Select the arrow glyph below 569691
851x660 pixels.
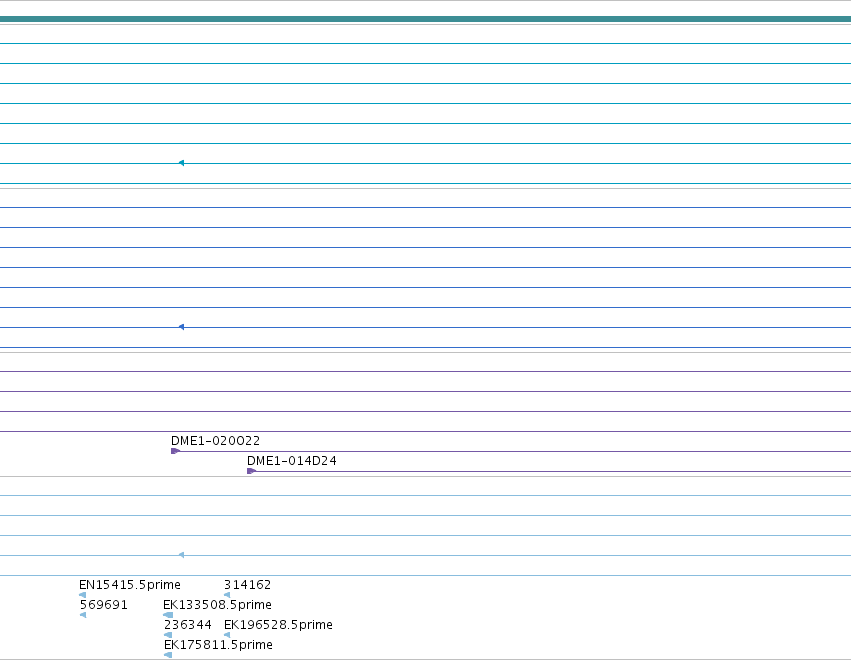[x=83, y=615]
